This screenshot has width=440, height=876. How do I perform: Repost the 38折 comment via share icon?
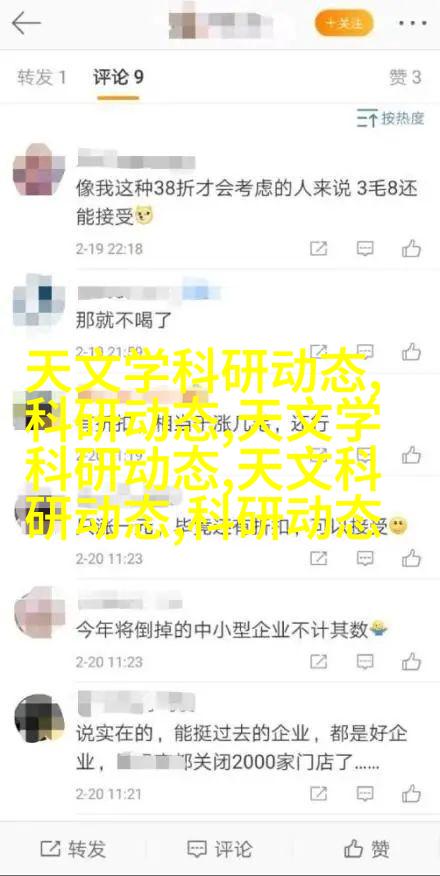click(x=319, y=249)
